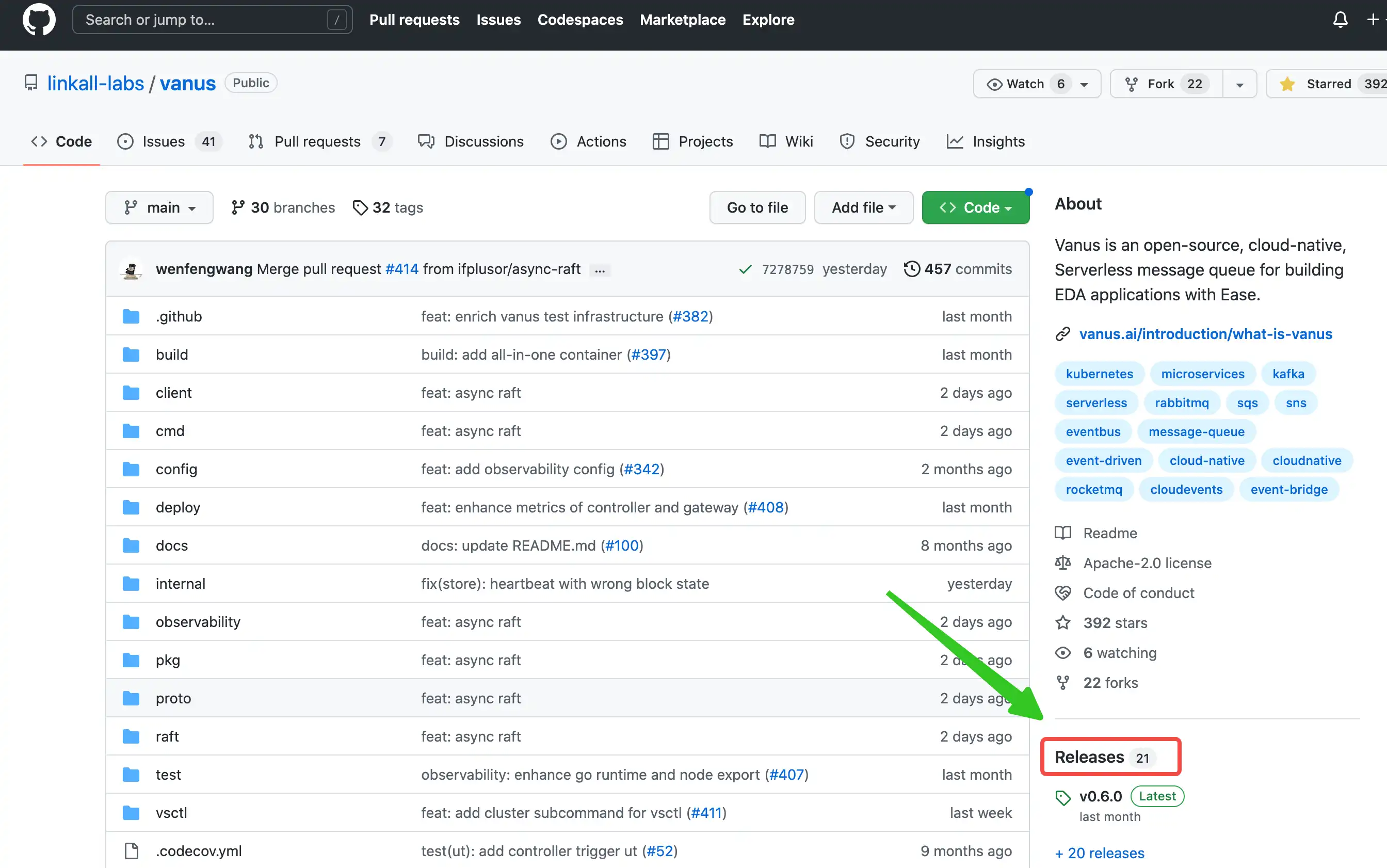Open the notifications bell

point(1340,20)
